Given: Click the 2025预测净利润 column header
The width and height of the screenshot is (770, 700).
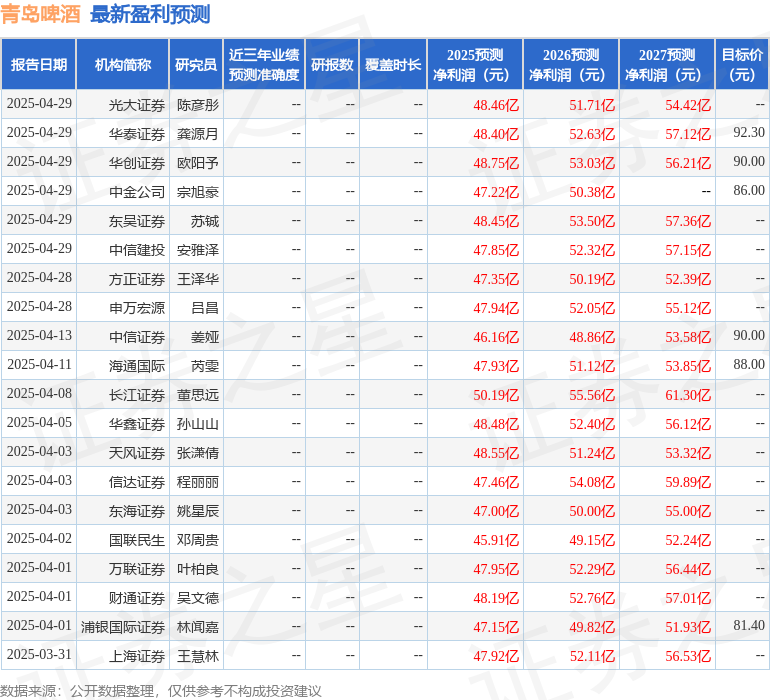Looking at the screenshot, I should [x=475, y=65].
